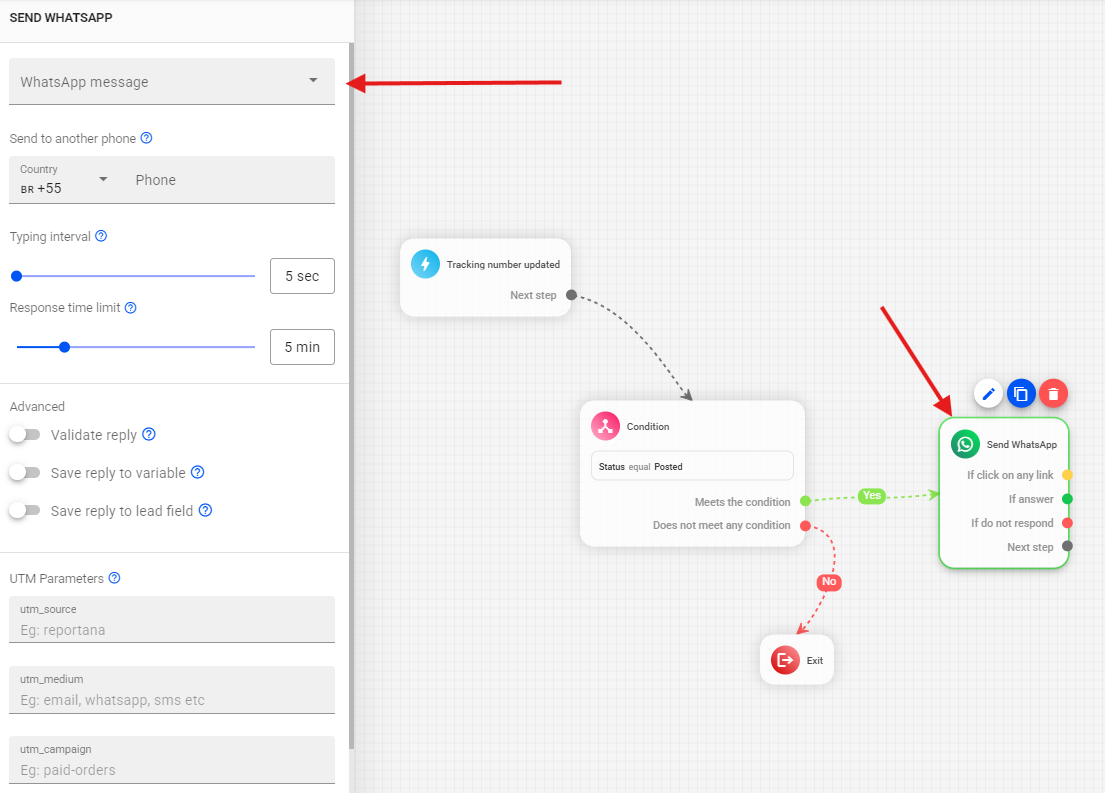Click the duplicate node icon
The height and width of the screenshot is (793, 1105).
(x=1021, y=394)
